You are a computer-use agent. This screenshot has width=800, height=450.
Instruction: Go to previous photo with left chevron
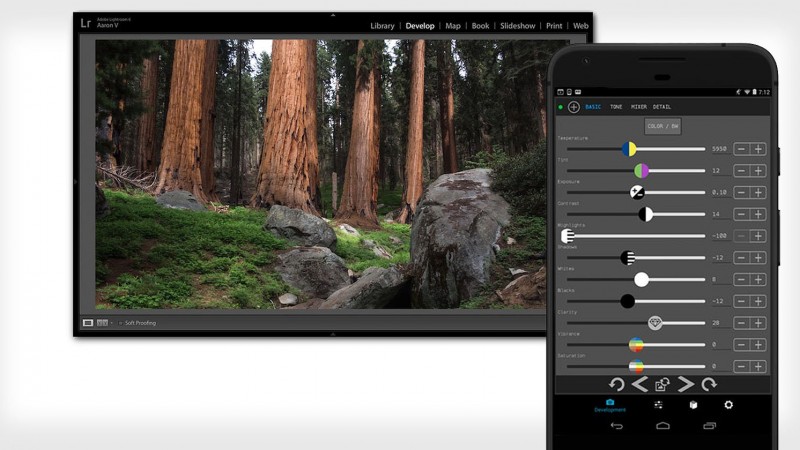click(x=640, y=384)
